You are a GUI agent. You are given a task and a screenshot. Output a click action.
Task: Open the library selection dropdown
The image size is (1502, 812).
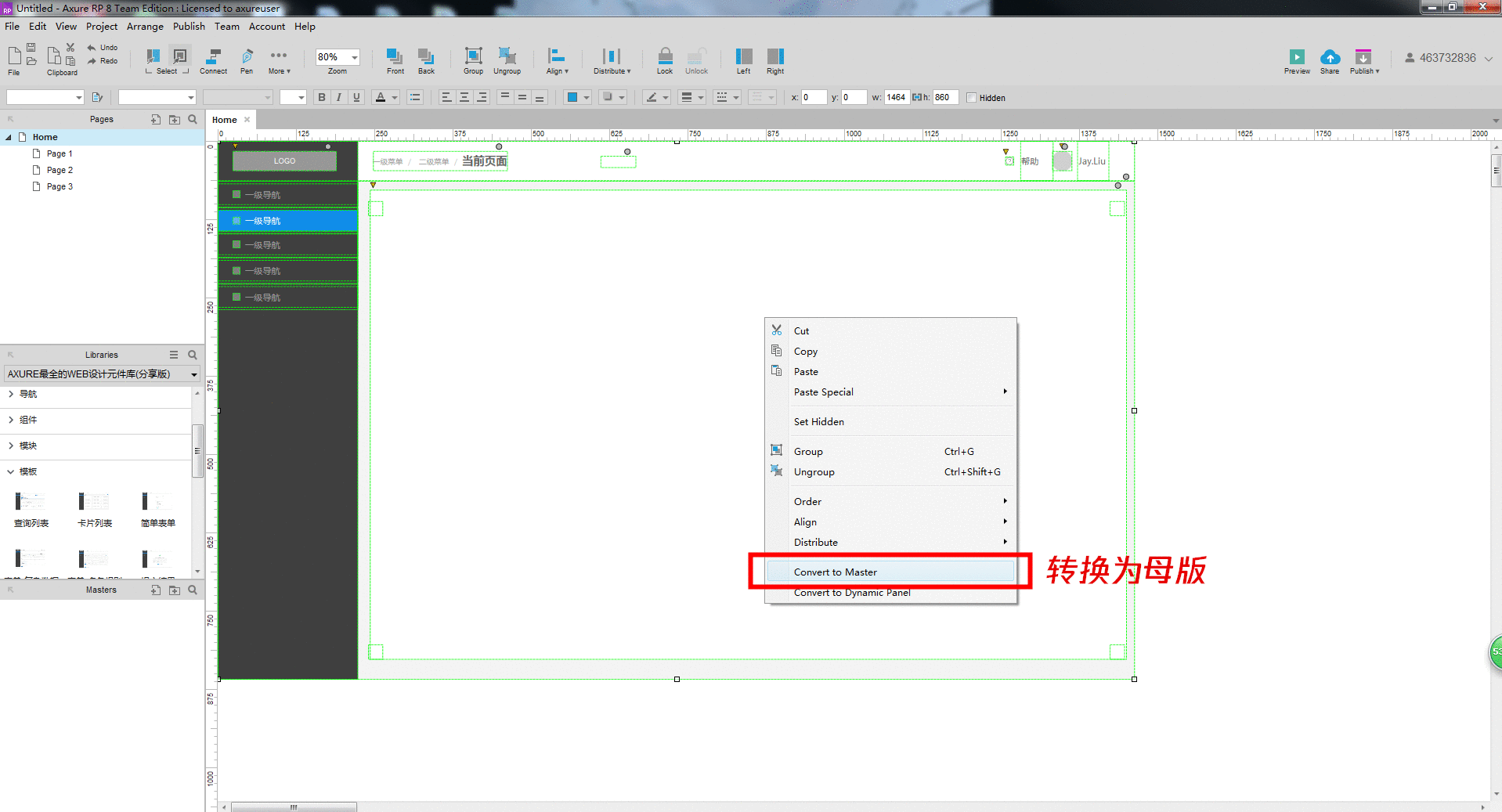102,374
